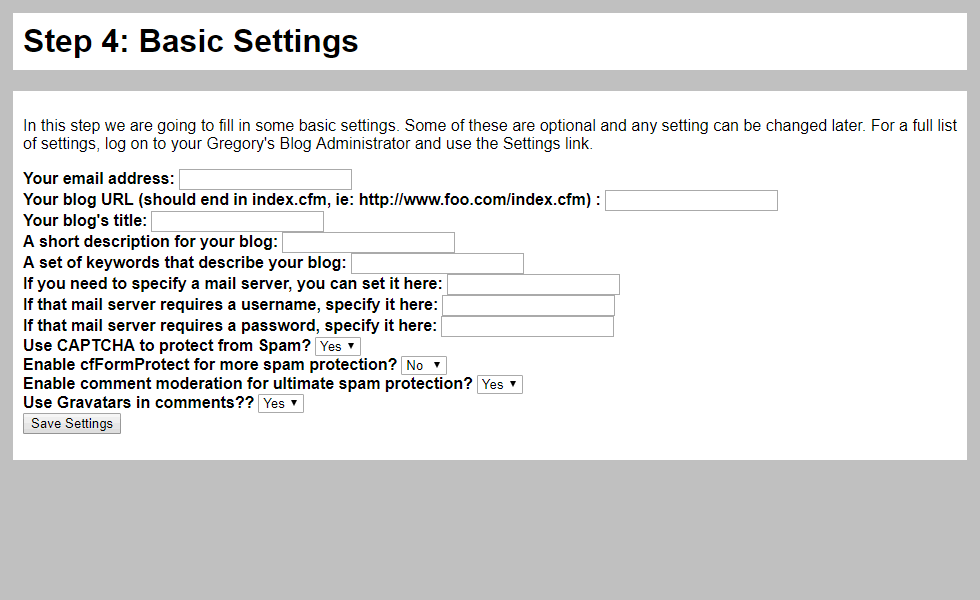The width and height of the screenshot is (980, 600).
Task: Click the 'Your email address' label
Action: coord(99,179)
